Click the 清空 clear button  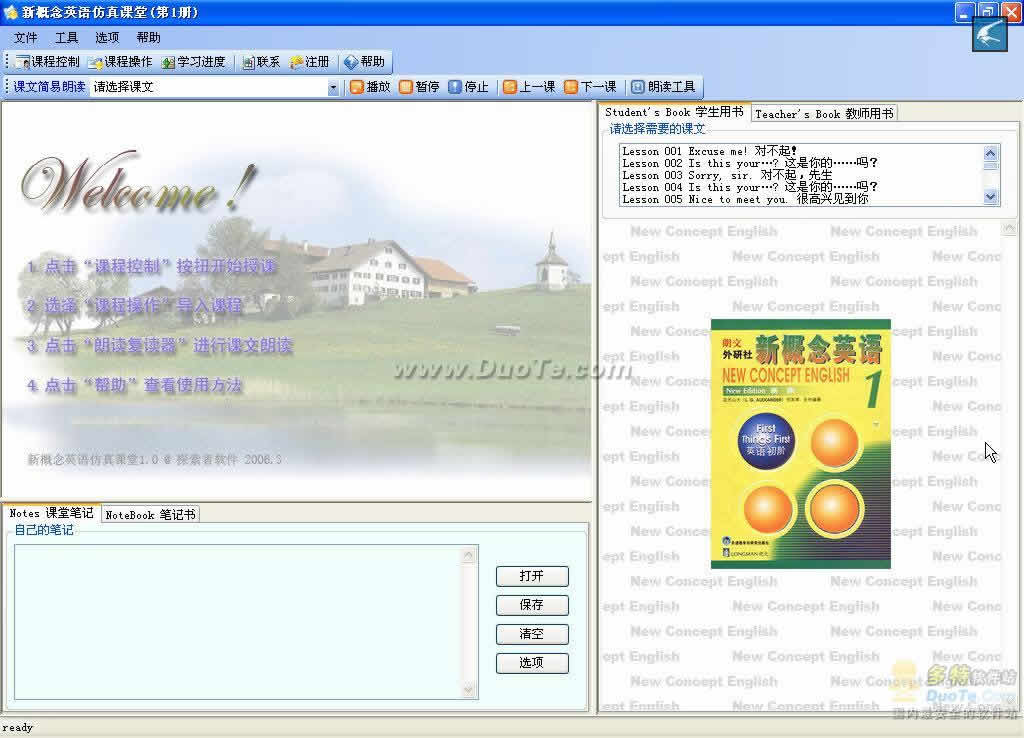[x=532, y=634]
